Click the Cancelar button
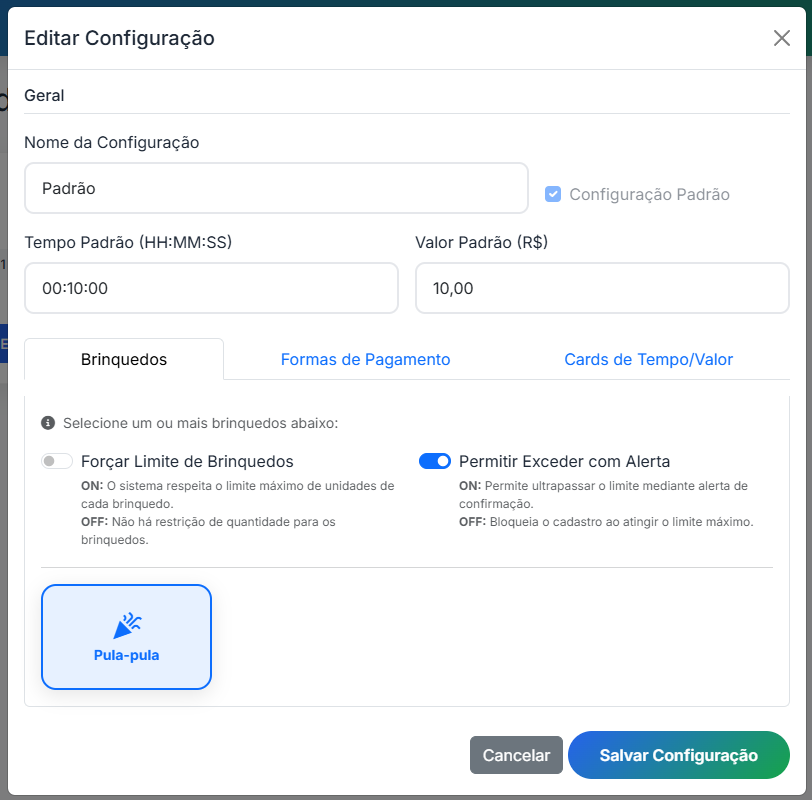Image resolution: width=812 pixels, height=800 pixels. click(x=516, y=755)
